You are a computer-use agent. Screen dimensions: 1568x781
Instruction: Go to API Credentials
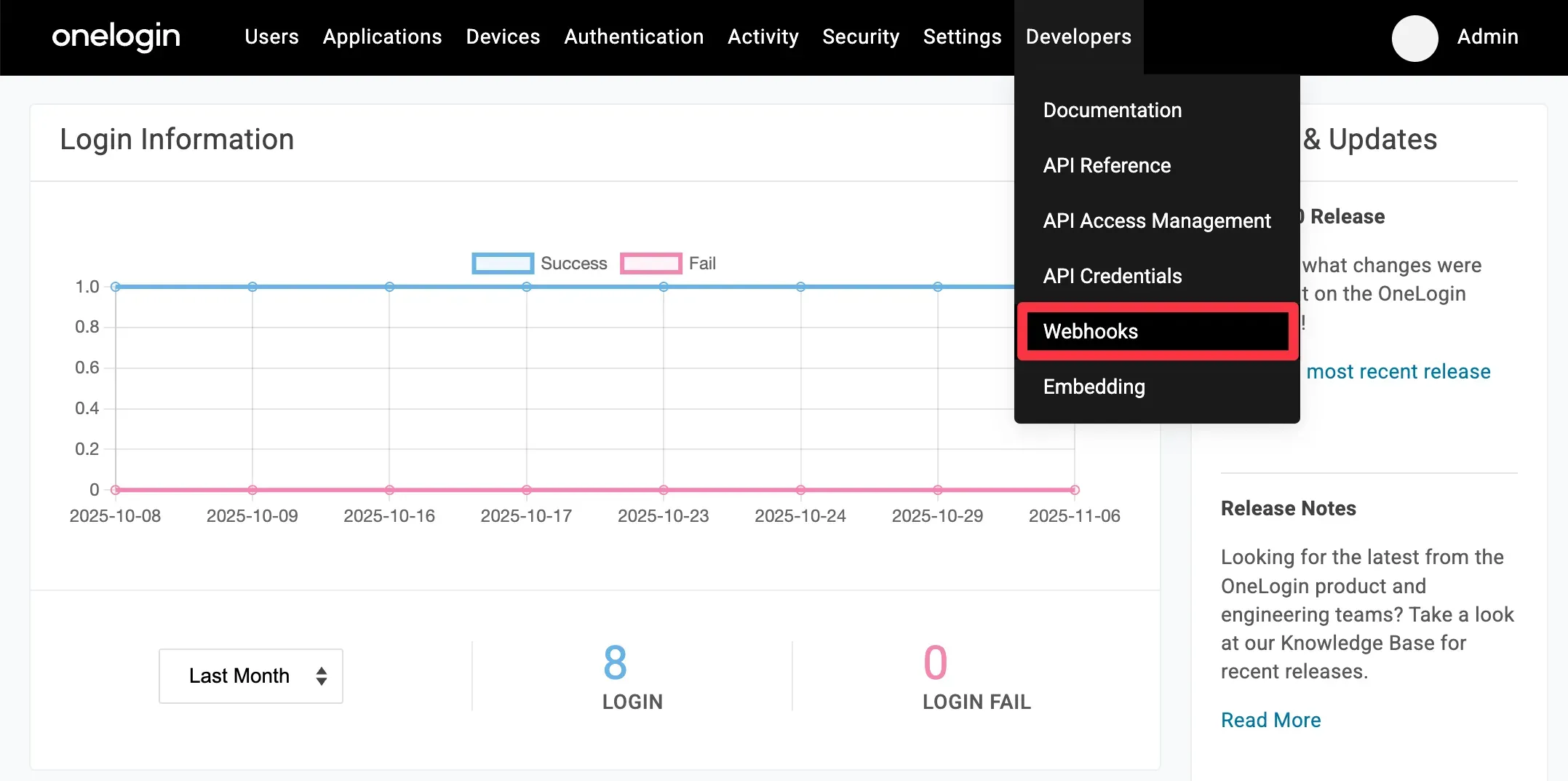click(x=1112, y=276)
